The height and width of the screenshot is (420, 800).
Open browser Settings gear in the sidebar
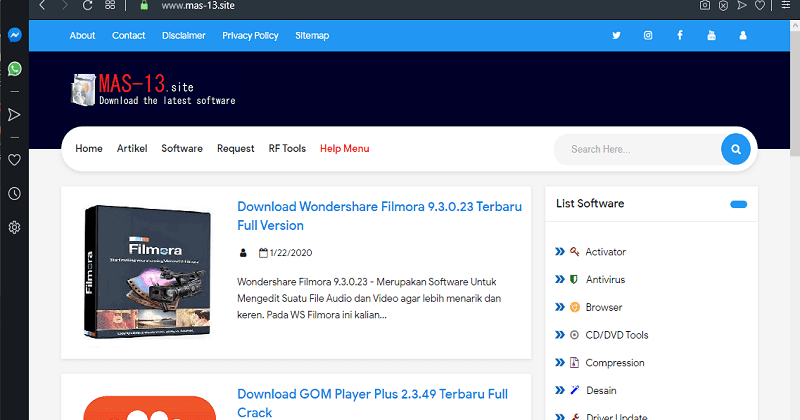pos(14,227)
